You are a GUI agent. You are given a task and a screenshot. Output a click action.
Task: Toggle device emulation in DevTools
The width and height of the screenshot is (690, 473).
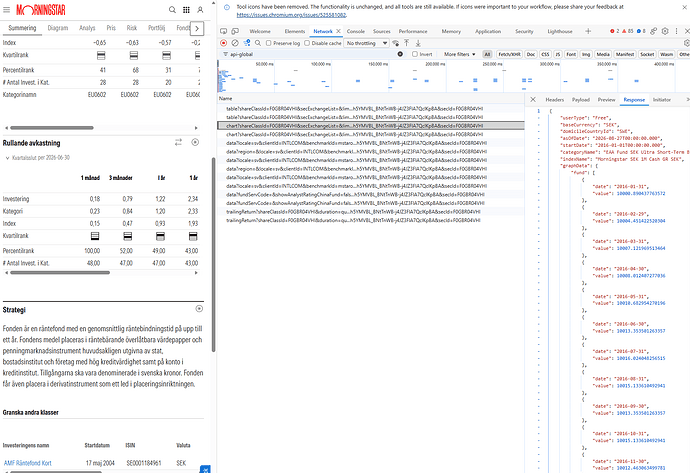[x=235, y=31]
